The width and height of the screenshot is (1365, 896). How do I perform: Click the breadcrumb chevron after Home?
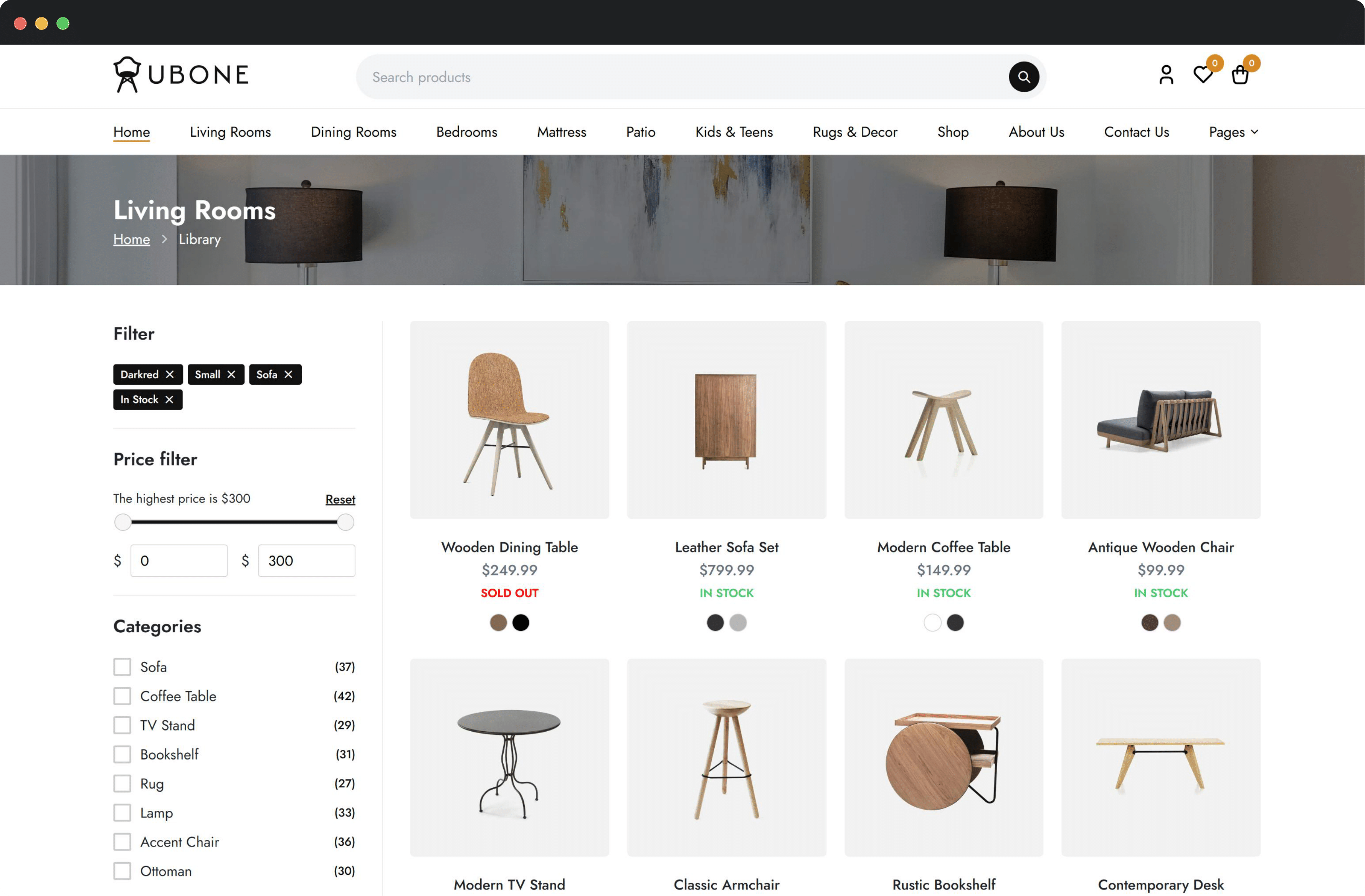[165, 239]
